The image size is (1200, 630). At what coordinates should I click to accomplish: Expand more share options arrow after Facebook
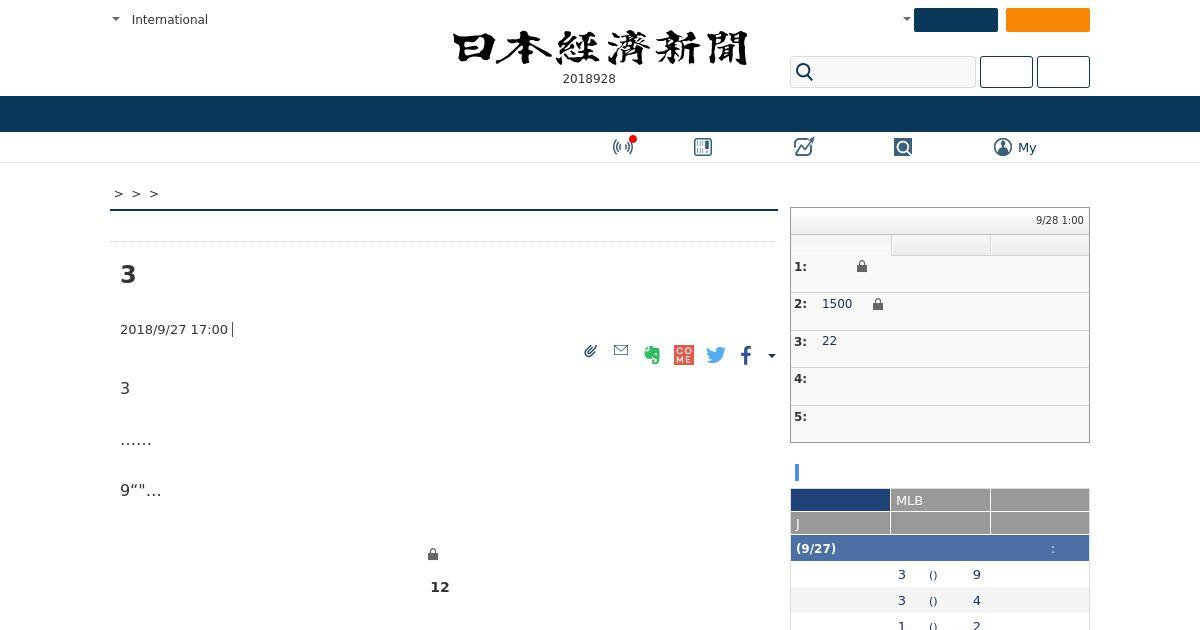pos(771,355)
